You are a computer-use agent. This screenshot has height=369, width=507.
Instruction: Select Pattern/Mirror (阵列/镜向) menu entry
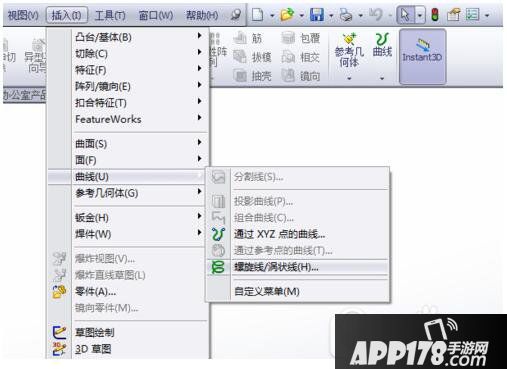(128, 87)
